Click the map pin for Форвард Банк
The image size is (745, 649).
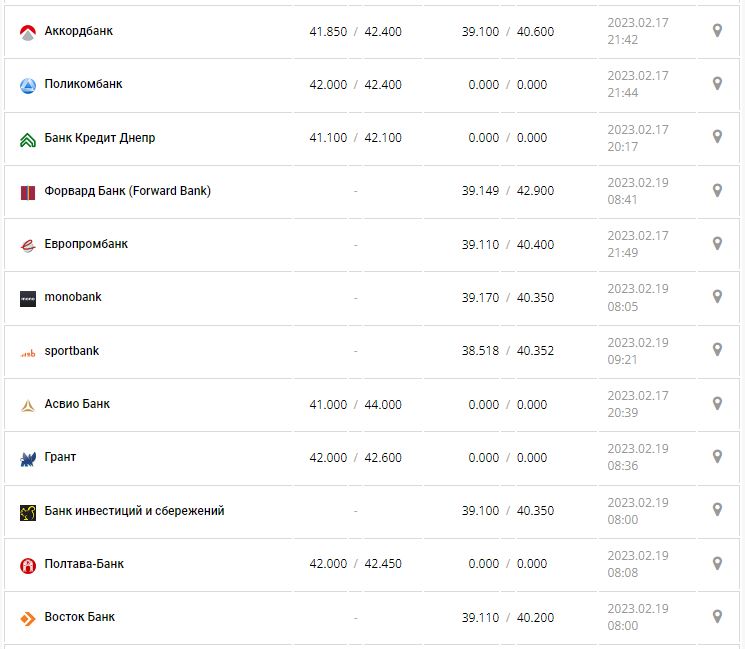pyautogui.click(x=717, y=190)
